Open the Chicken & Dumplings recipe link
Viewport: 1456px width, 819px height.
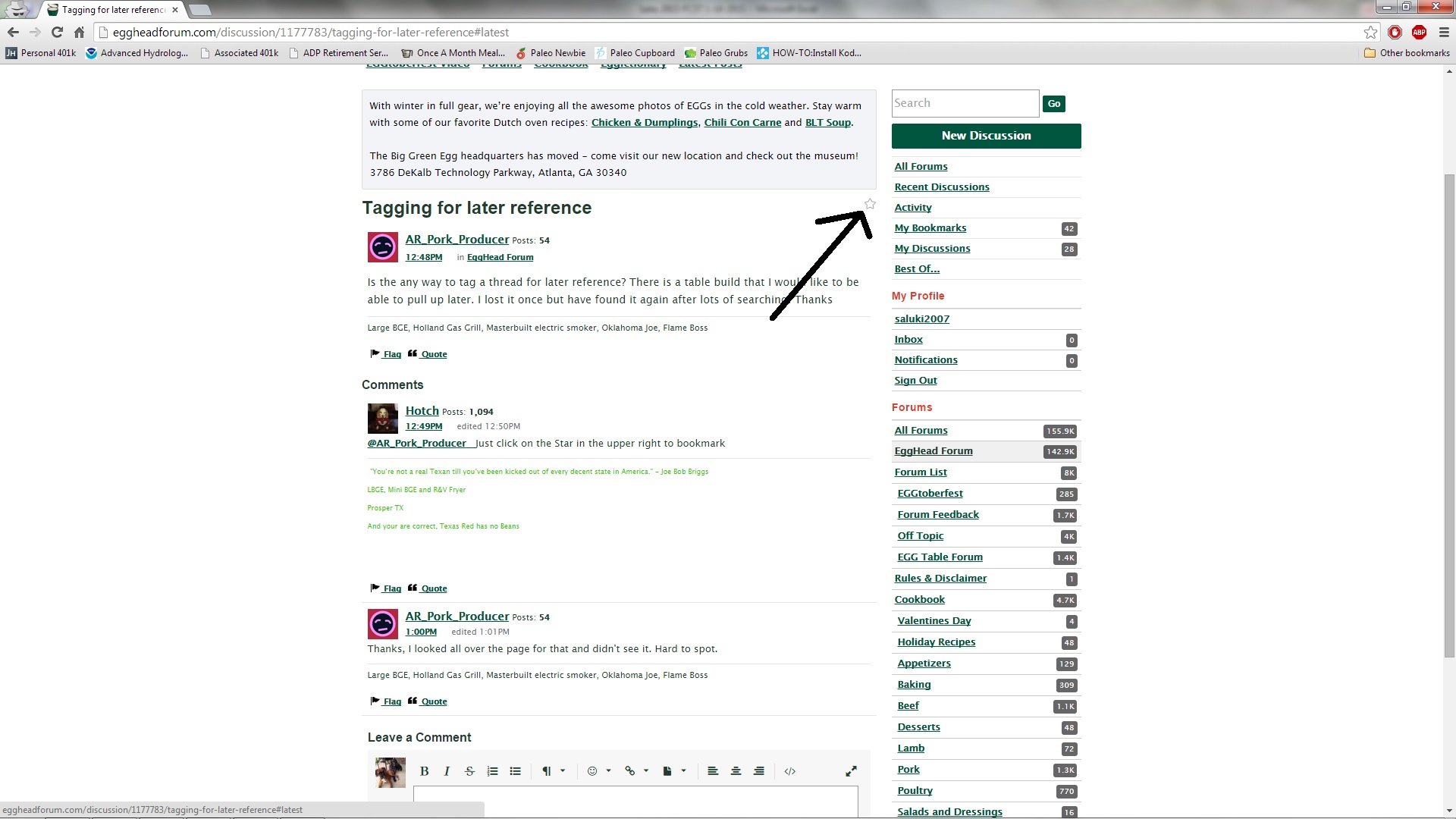coord(644,122)
